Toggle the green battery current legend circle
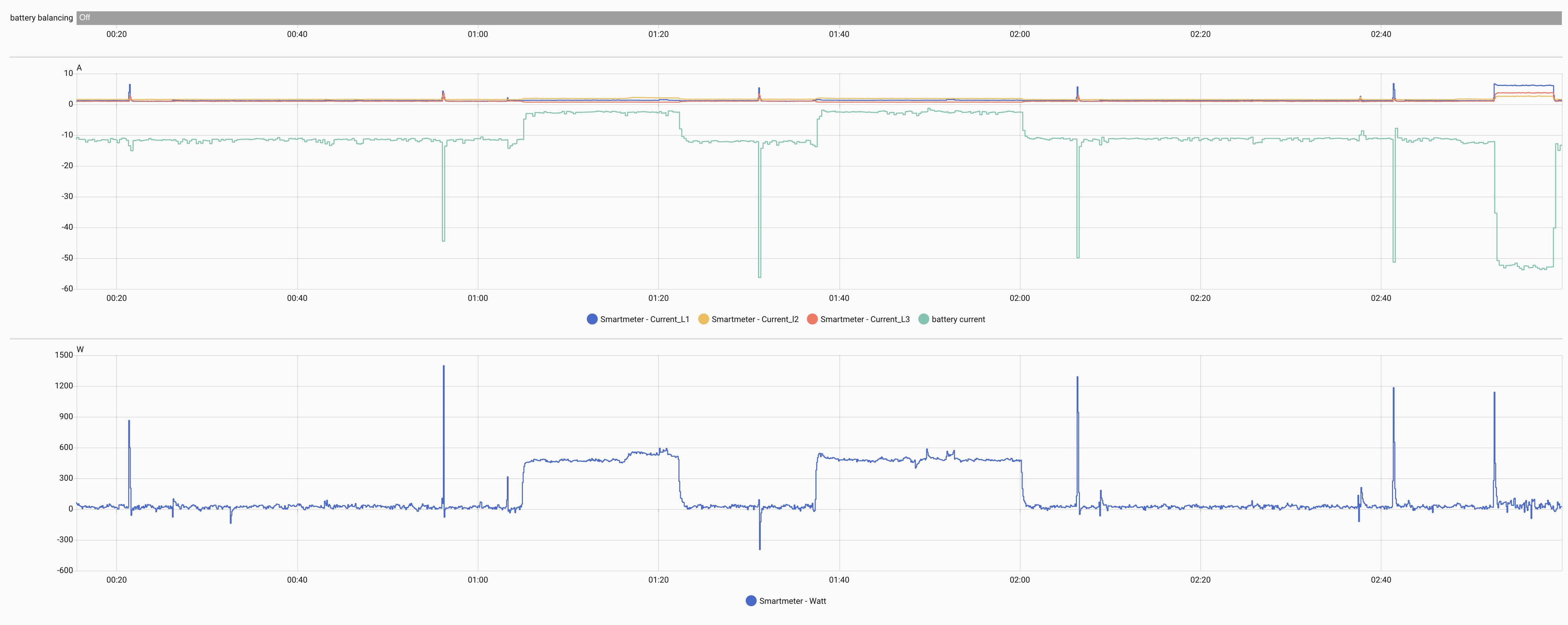 (x=923, y=319)
